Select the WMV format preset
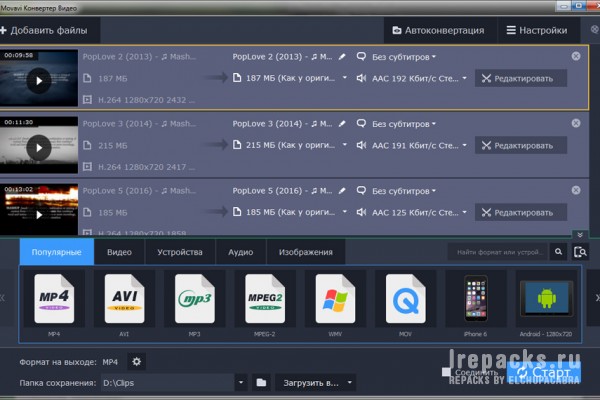 pos(335,304)
